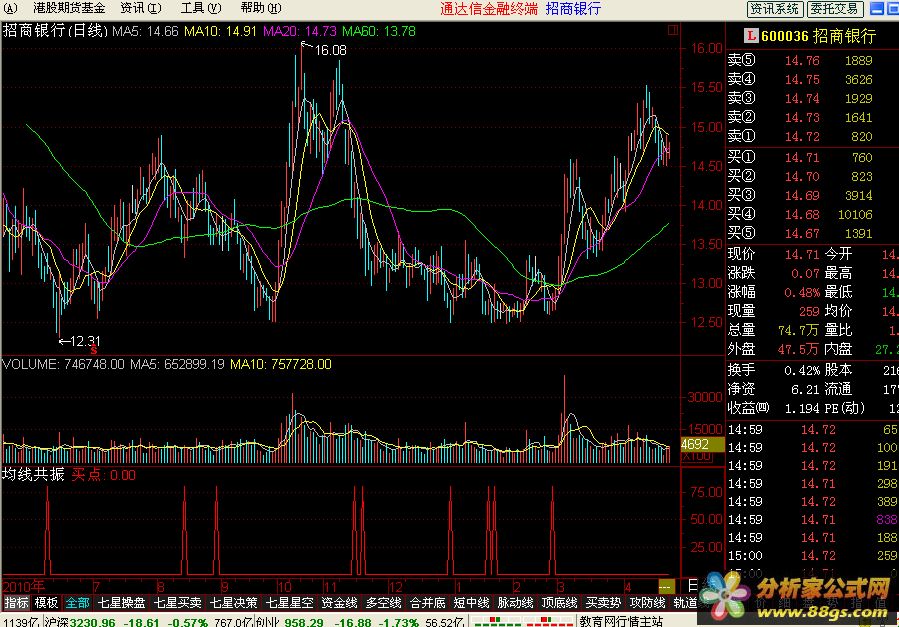The width and height of the screenshot is (899, 627).
Task: Switch to 多空线 indicator
Action: point(384,603)
